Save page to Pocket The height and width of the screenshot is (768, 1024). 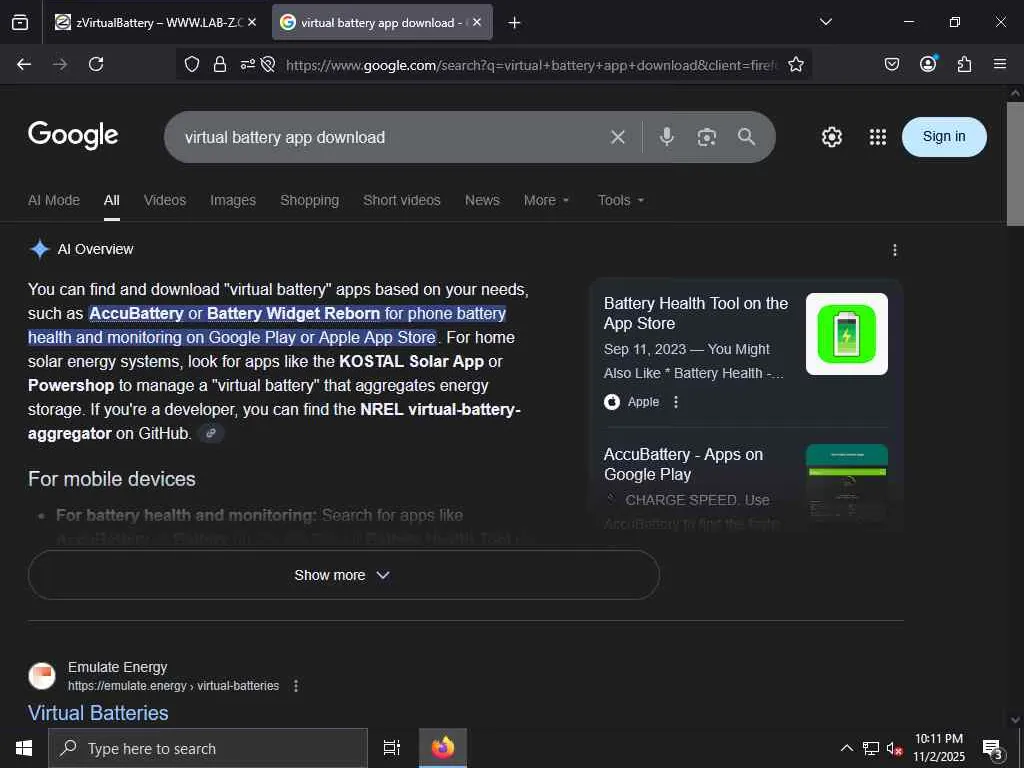point(892,64)
